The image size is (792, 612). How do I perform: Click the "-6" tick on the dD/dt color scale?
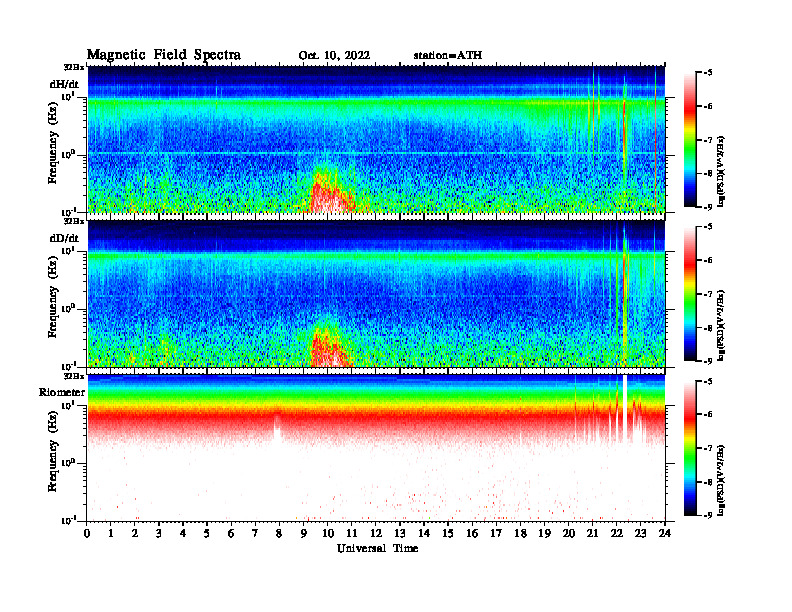click(x=707, y=260)
